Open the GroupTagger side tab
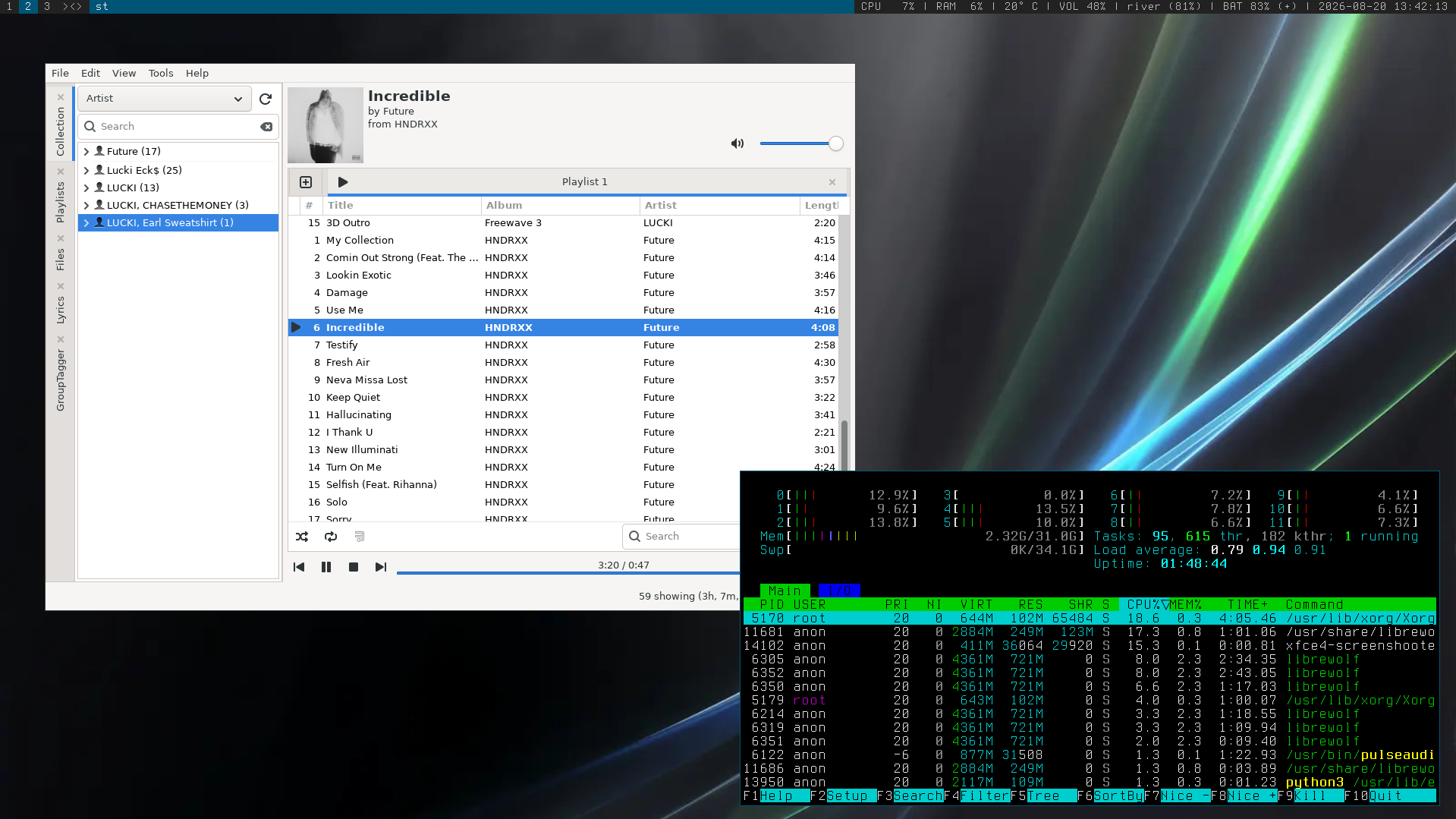 61,380
